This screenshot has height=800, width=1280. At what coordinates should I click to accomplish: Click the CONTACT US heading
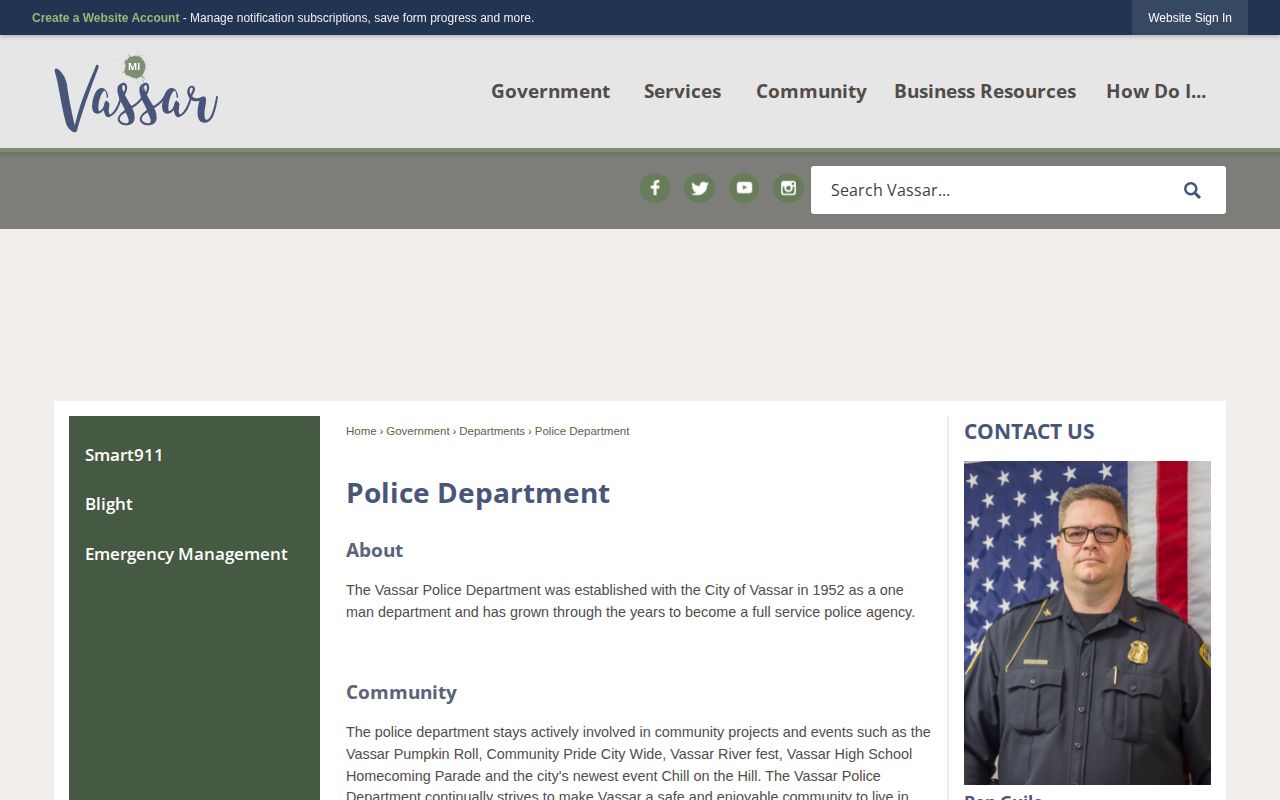[1029, 432]
